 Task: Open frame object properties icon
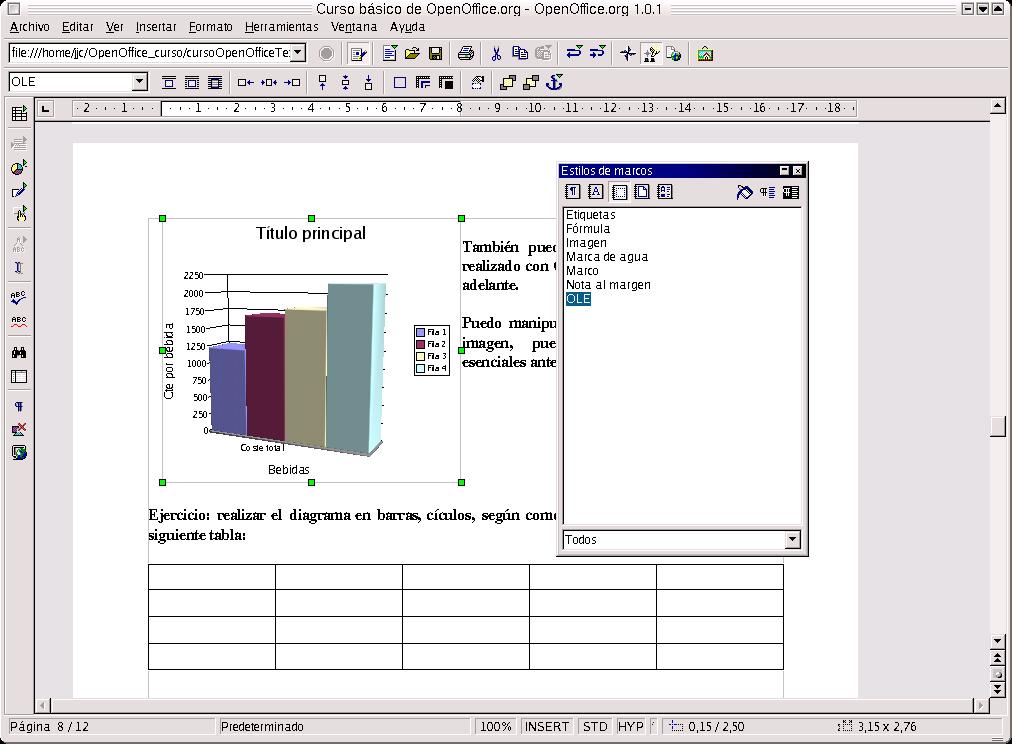477,83
